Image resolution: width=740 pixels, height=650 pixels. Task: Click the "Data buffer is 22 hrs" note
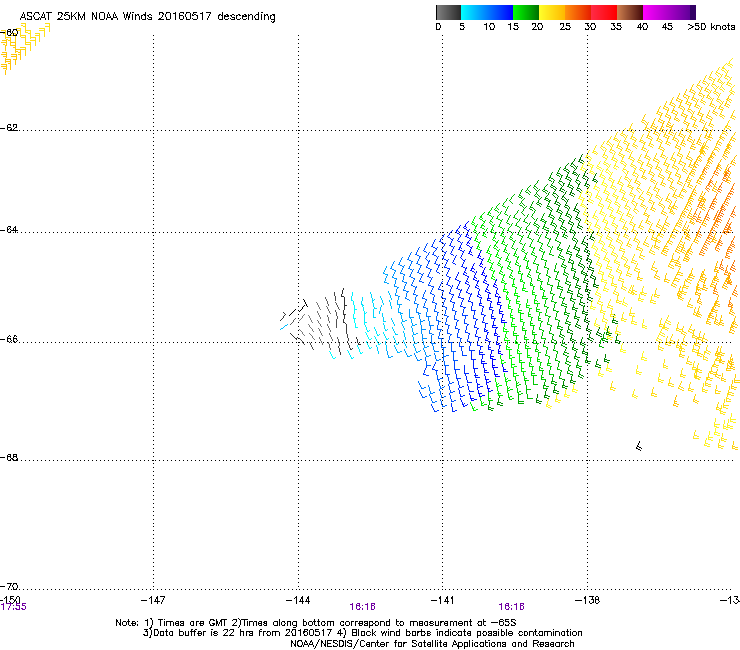(362, 633)
